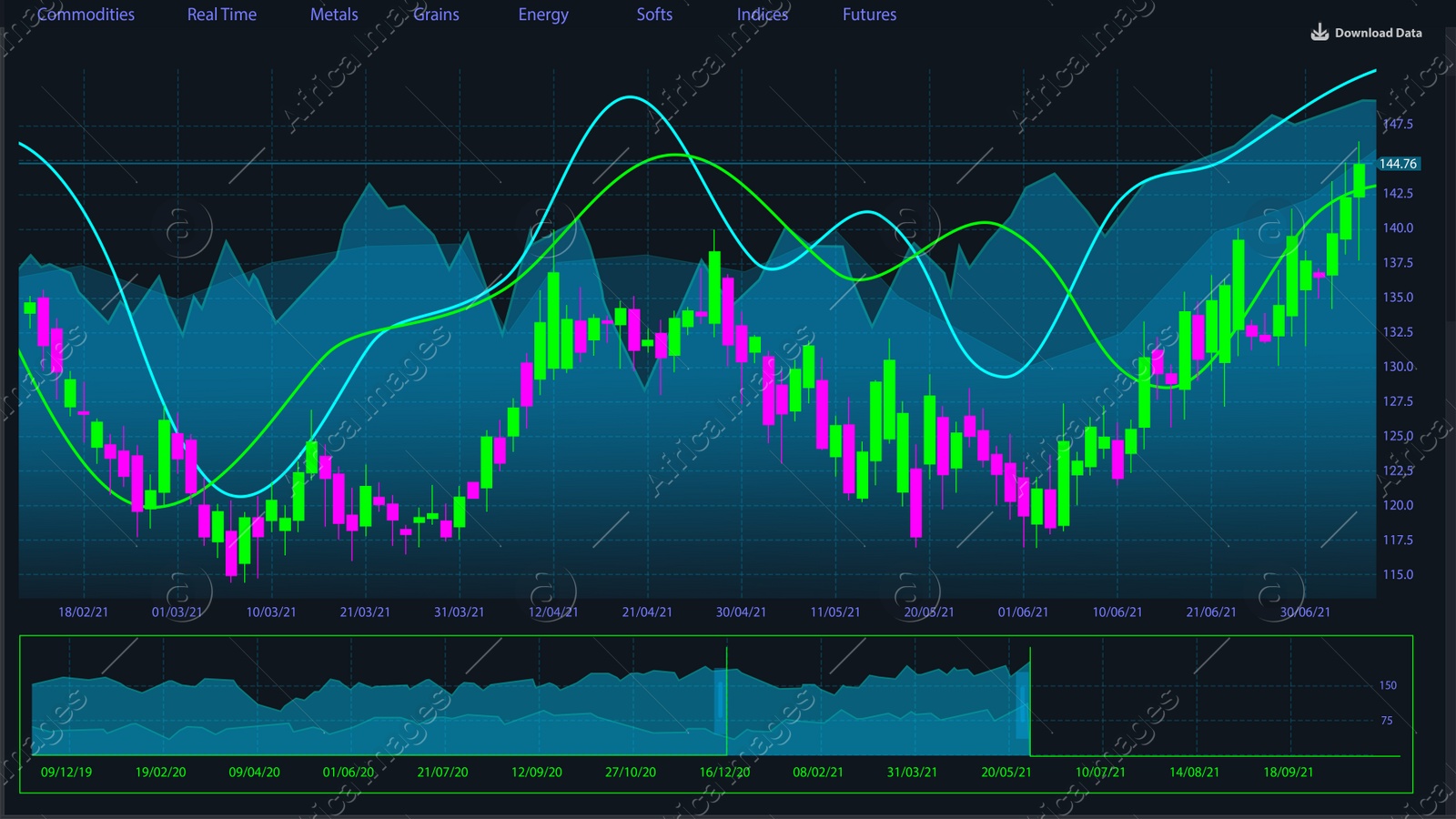Viewport: 1456px width, 819px height.
Task: Click the 12/04/21 date label
Action: [x=553, y=612]
